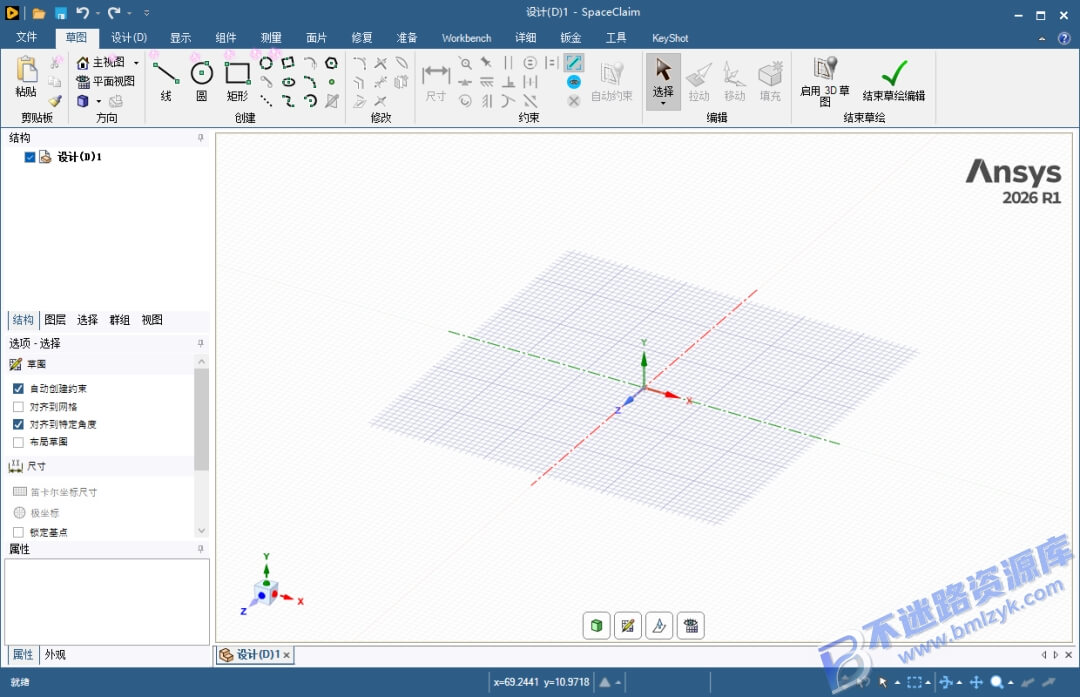This screenshot has width=1080, height=697.
Task: Click the sketch mode pencil button in viewport
Action: (627, 625)
